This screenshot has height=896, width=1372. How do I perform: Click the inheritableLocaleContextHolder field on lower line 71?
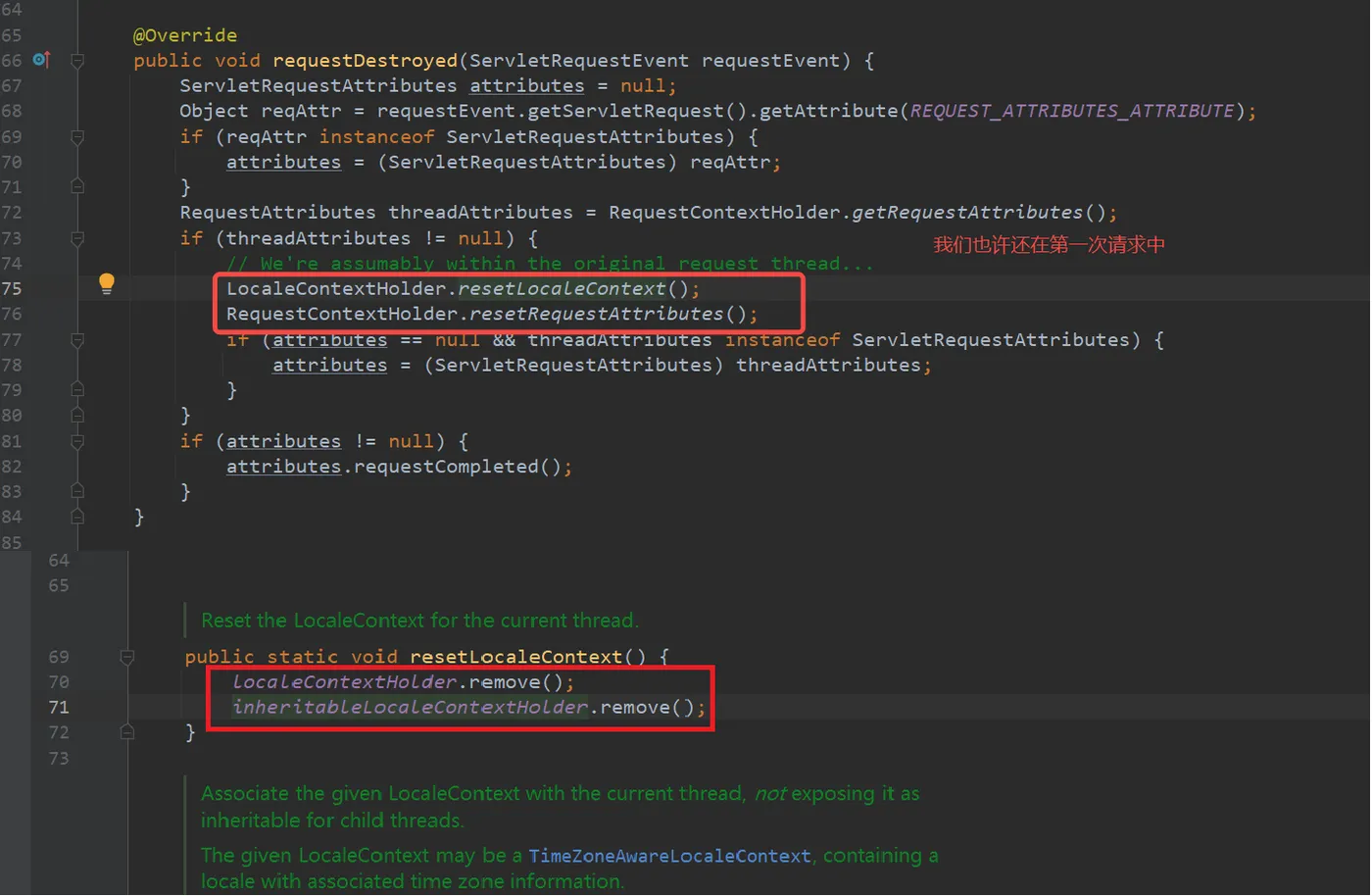click(x=410, y=708)
